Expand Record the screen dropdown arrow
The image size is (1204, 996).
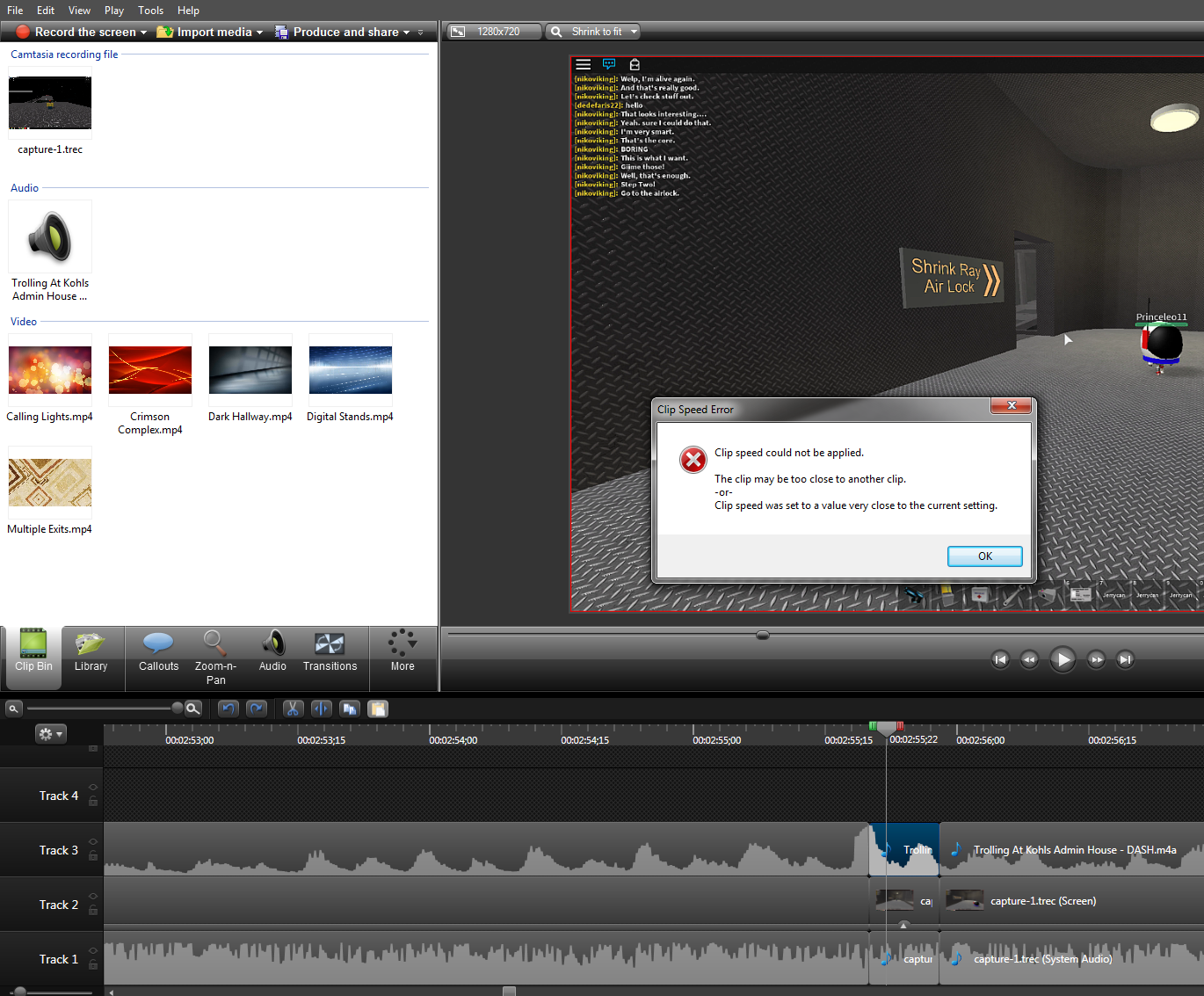pos(143,33)
